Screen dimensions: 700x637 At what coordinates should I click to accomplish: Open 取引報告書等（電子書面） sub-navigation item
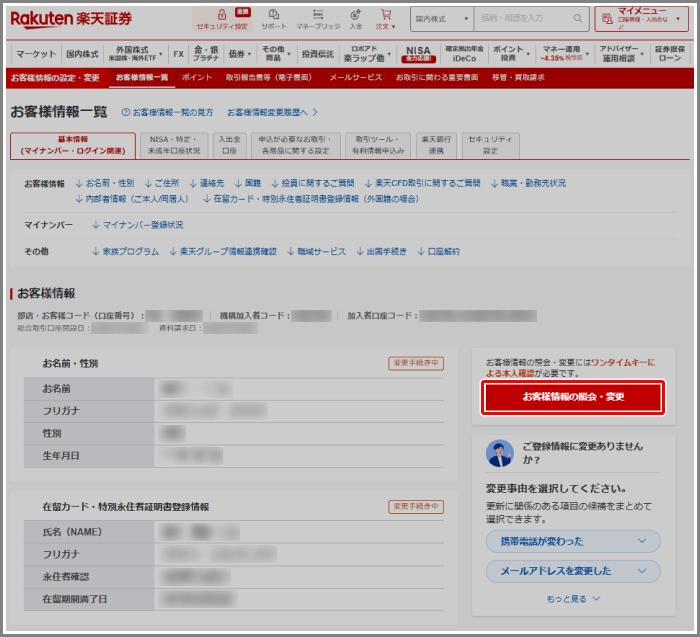tap(269, 78)
